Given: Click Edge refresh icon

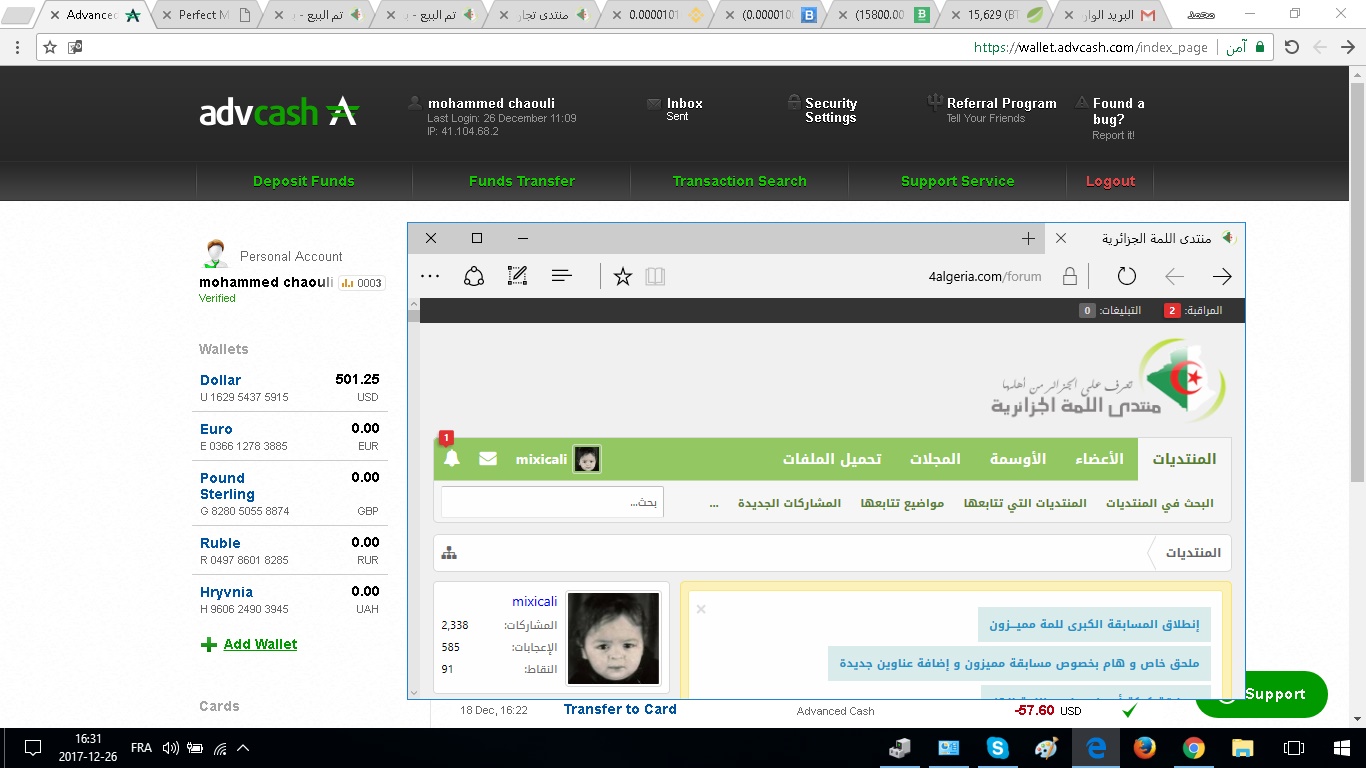Looking at the screenshot, I should coord(1127,277).
